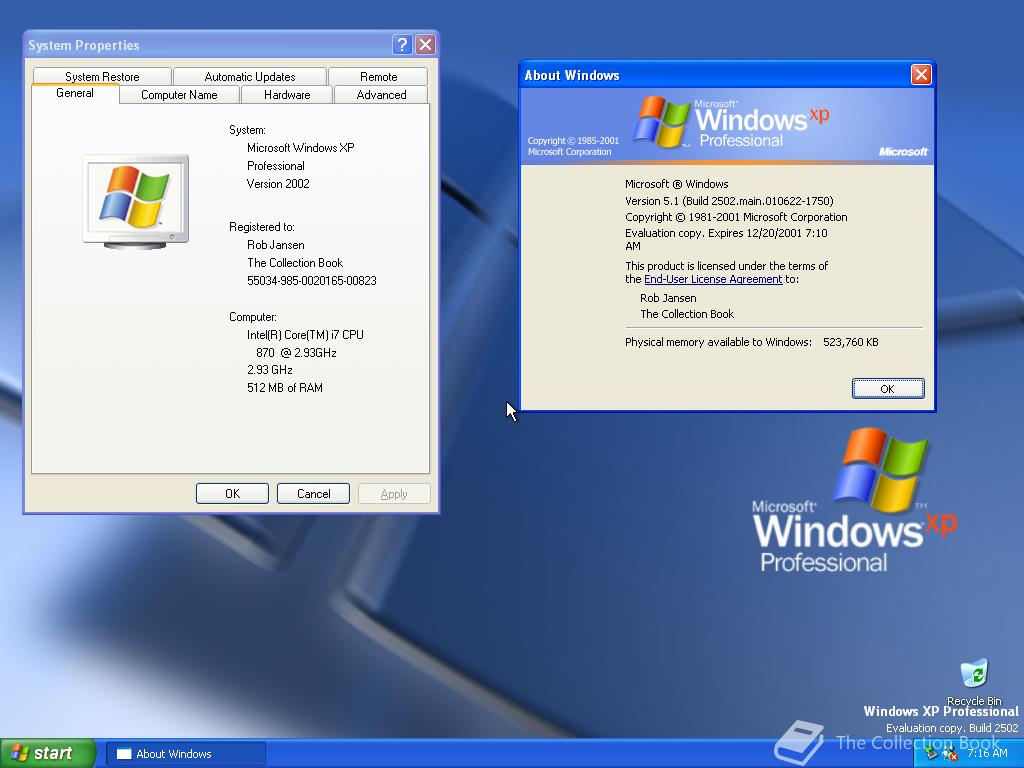Click 'Physical memory available to Windows:' label

click(x=718, y=342)
